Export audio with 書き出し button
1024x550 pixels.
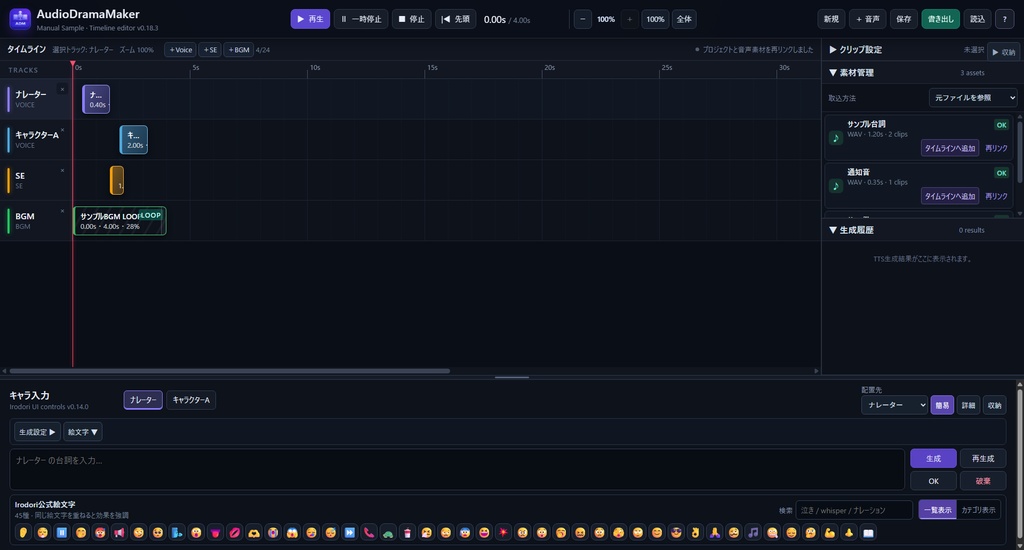[940, 19]
